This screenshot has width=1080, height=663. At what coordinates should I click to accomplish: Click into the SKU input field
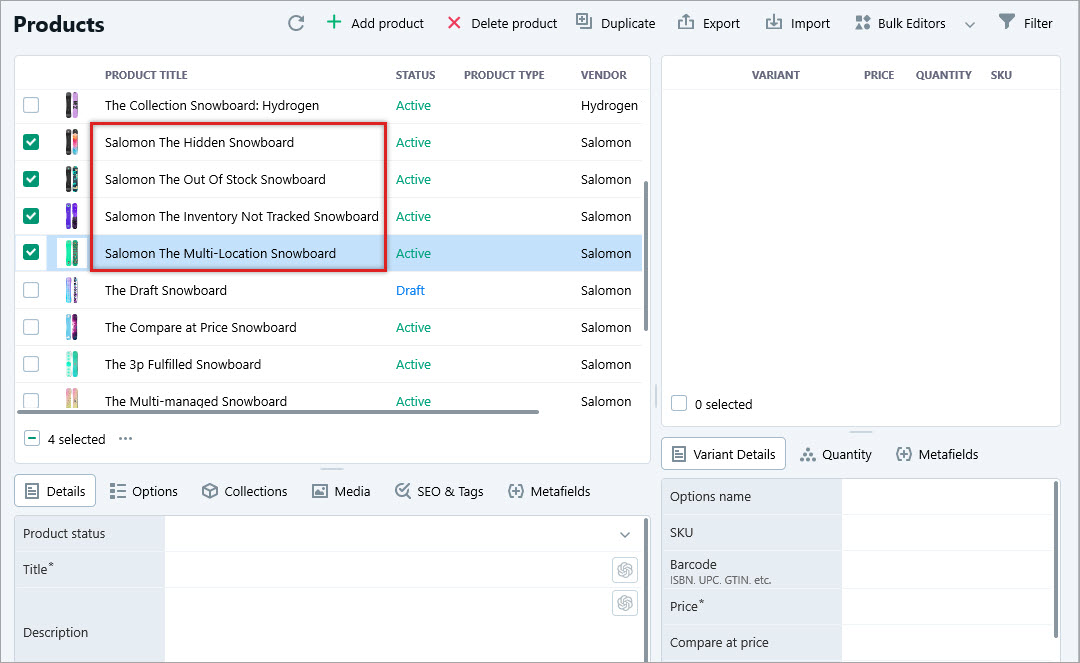coord(946,532)
